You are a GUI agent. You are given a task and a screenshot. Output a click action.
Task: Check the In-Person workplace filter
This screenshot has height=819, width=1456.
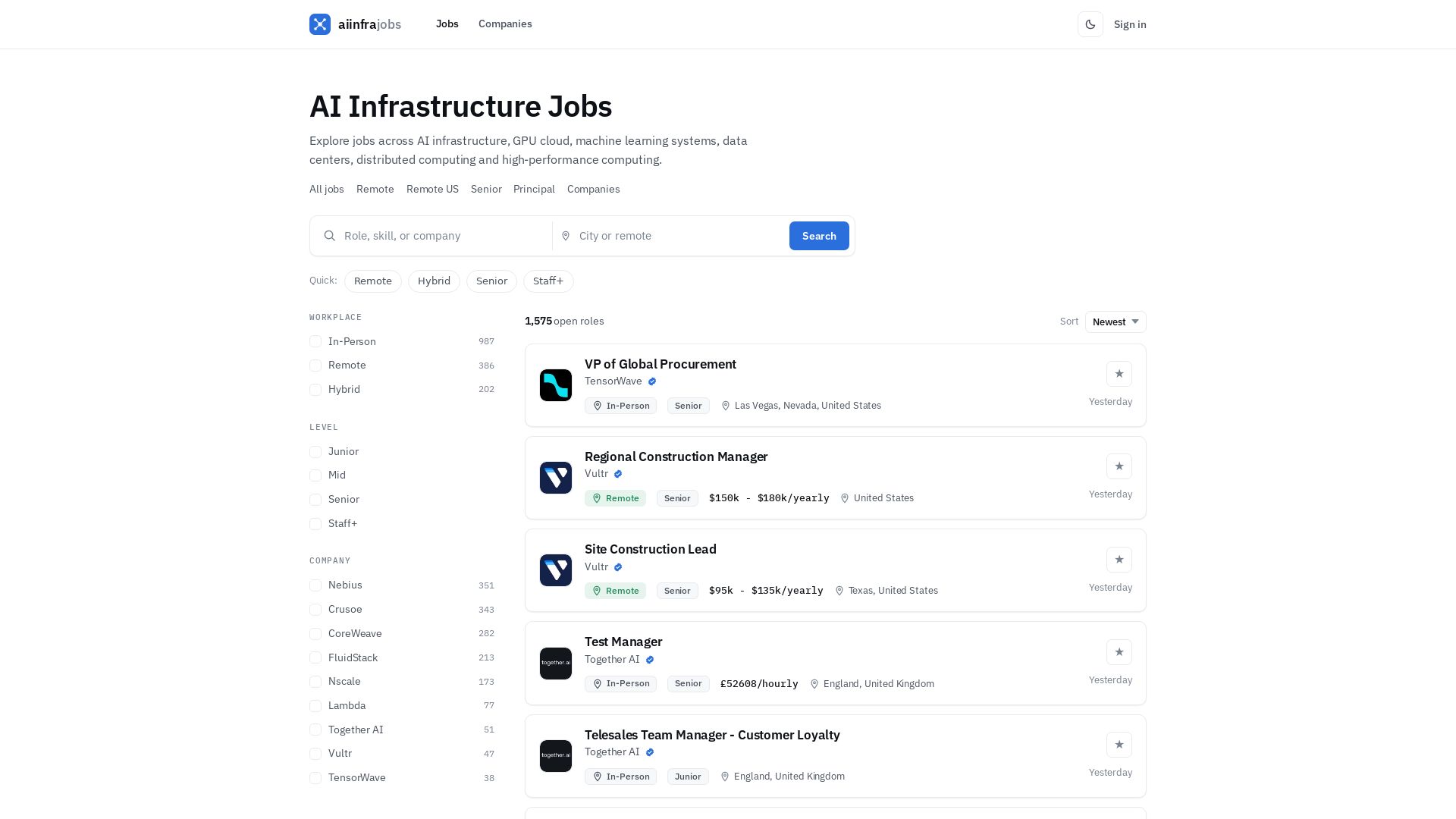pos(315,342)
